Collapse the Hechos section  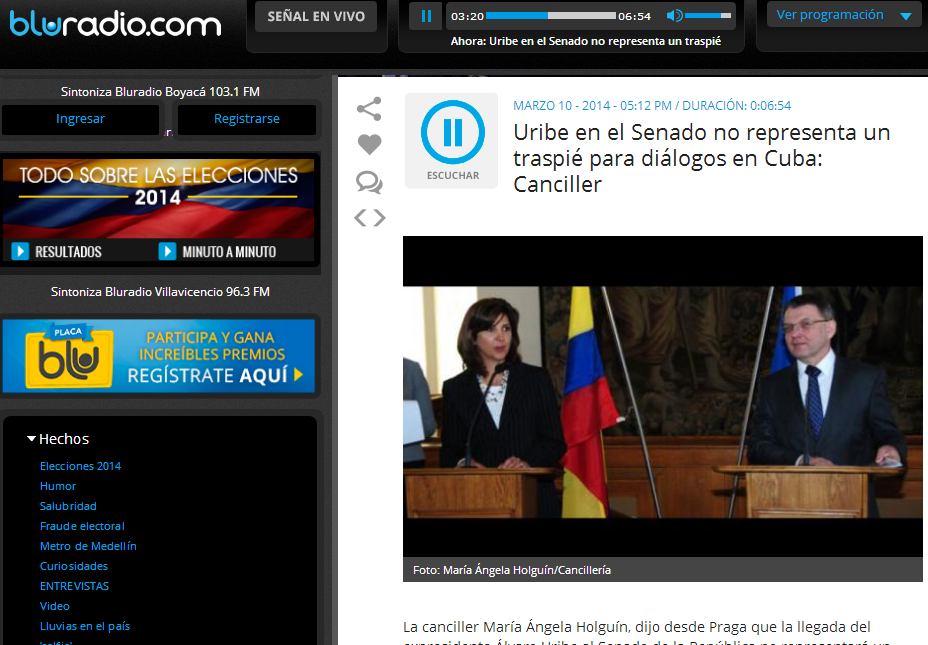(x=58, y=439)
